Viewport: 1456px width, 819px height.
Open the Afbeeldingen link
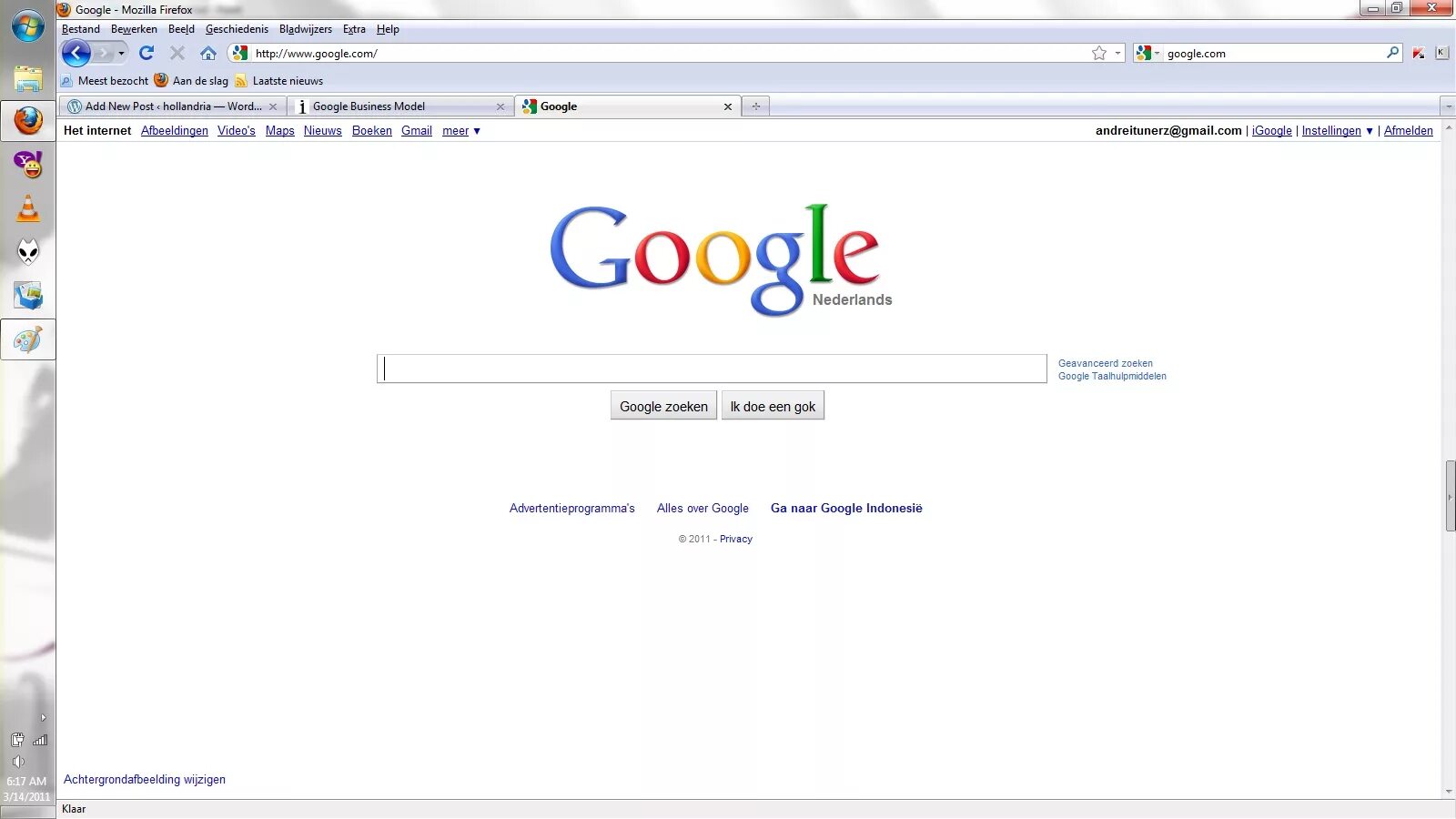[175, 131]
